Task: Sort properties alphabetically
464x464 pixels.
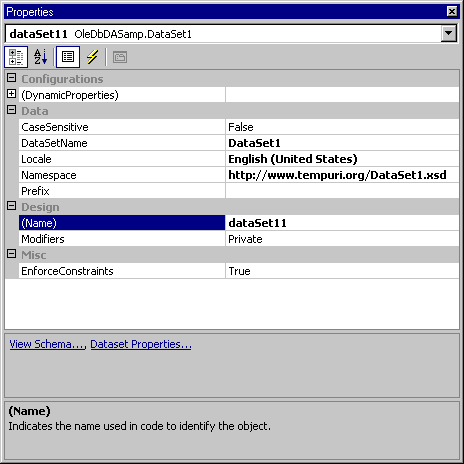Action: (x=41, y=57)
